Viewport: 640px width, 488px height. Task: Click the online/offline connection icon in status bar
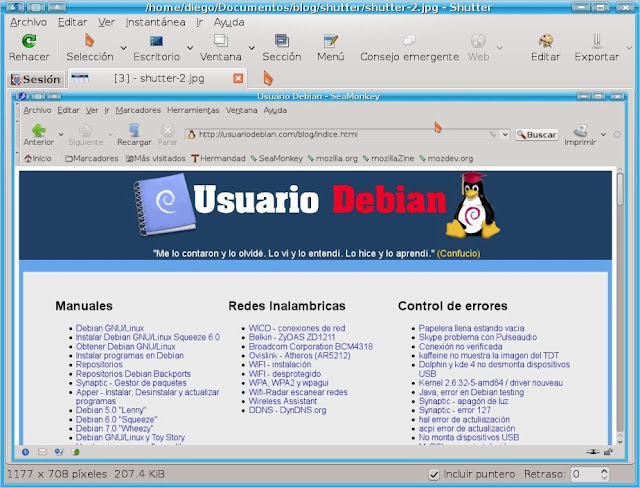[593, 452]
